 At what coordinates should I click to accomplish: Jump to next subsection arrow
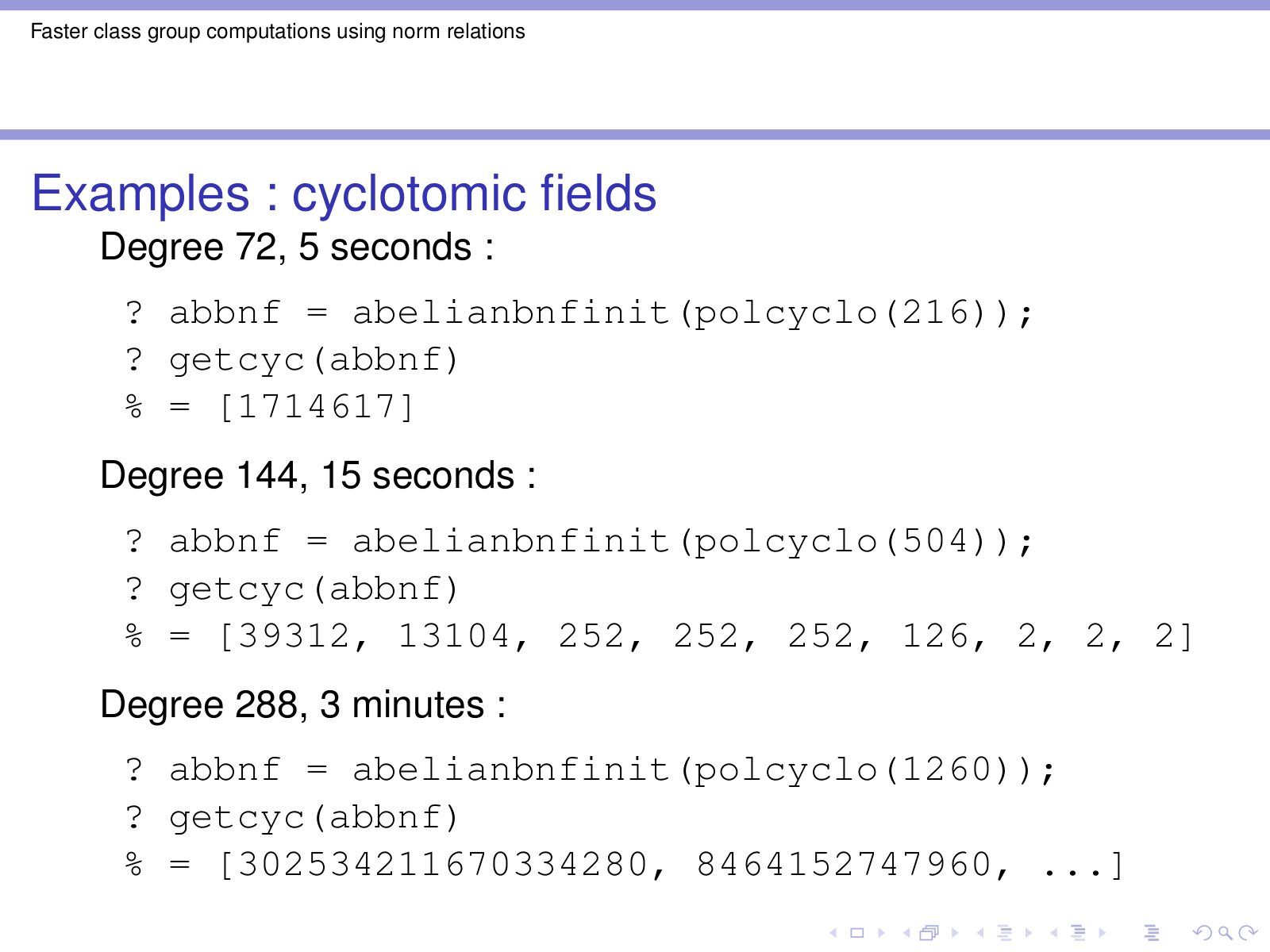pyautogui.click(x=1029, y=933)
